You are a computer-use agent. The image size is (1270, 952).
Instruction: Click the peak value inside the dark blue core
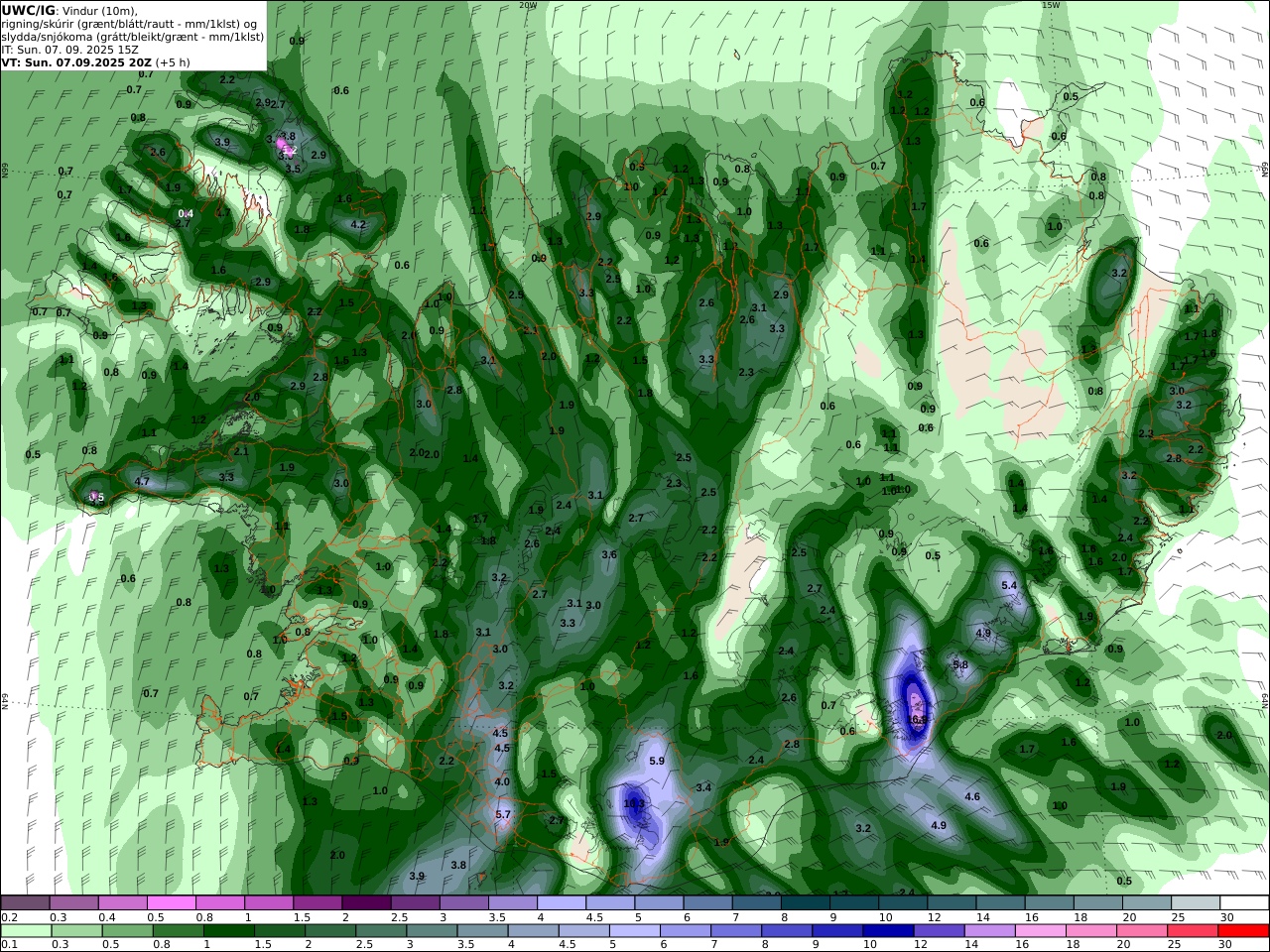tap(918, 720)
